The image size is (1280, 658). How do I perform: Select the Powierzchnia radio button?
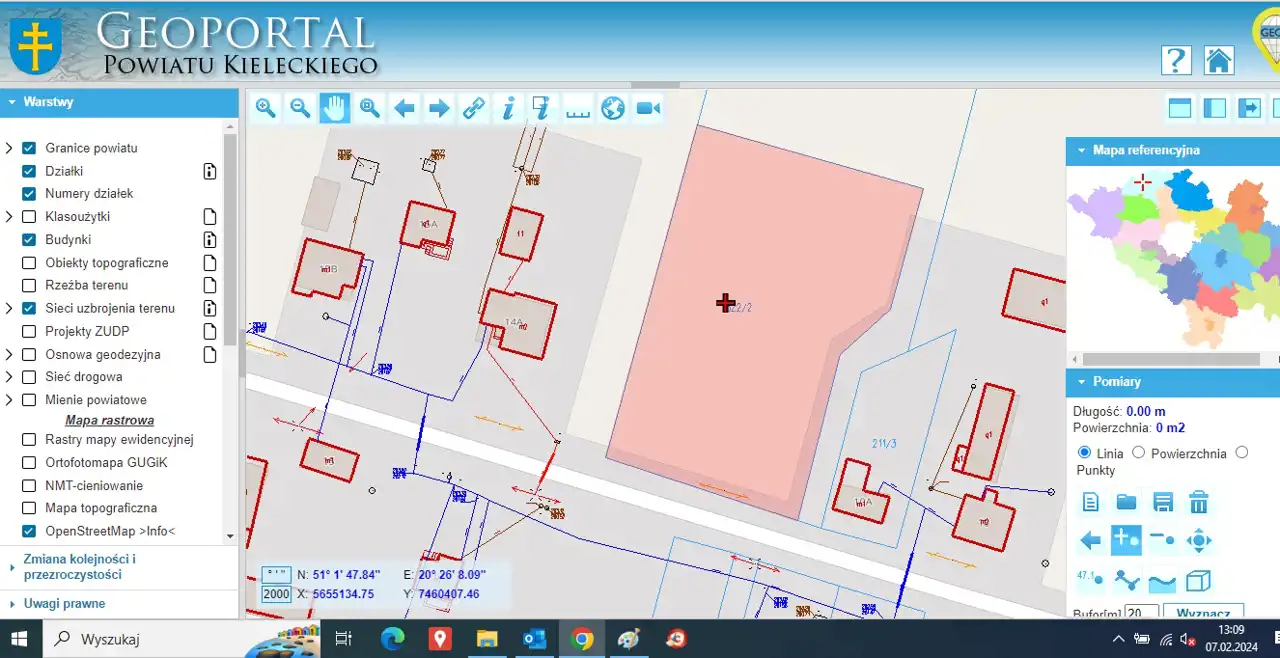pos(1138,453)
